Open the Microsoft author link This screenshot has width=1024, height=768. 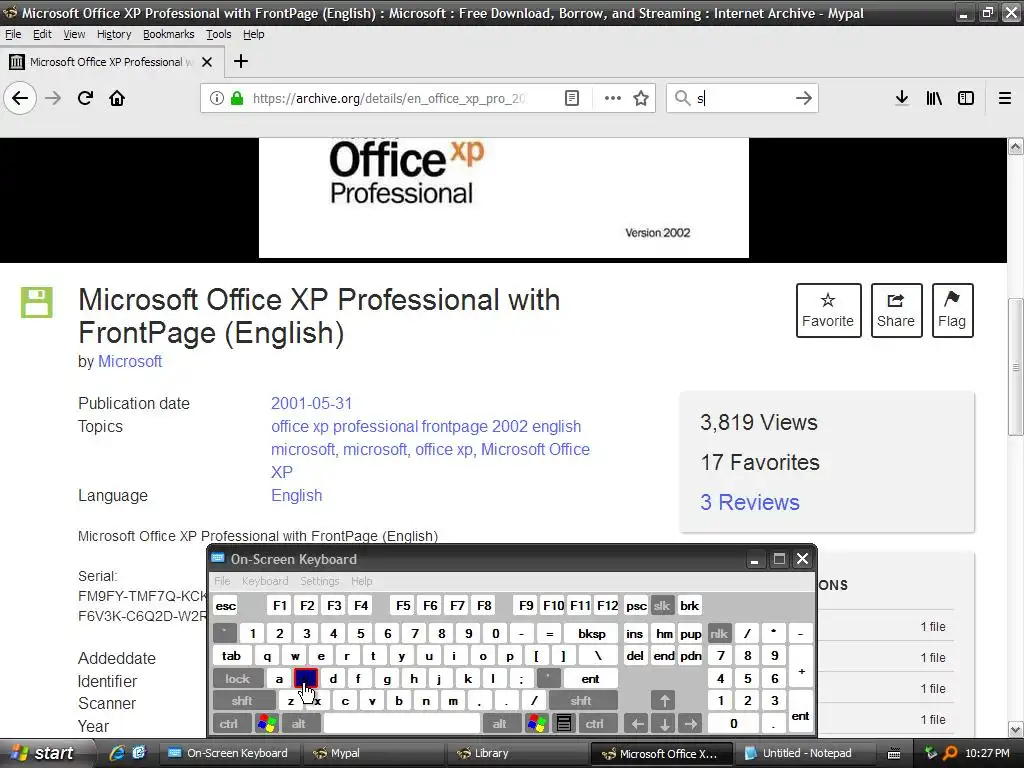pyautogui.click(x=130, y=361)
